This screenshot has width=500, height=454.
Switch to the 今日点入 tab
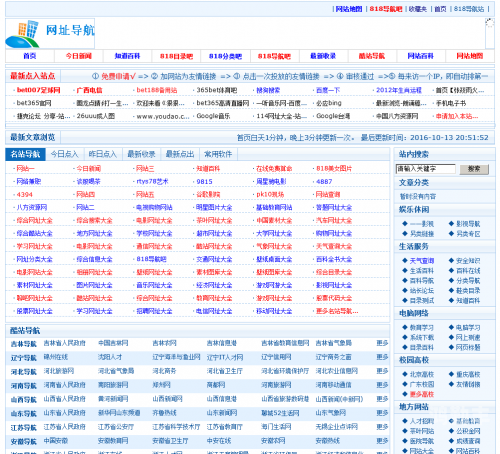pos(65,154)
